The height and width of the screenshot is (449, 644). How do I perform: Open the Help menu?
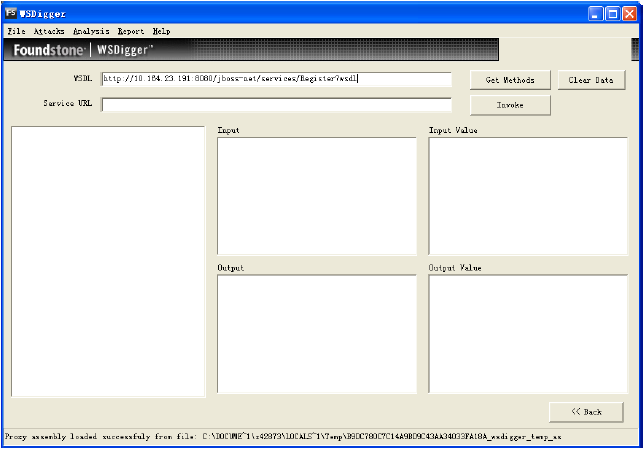[x=161, y=31]
